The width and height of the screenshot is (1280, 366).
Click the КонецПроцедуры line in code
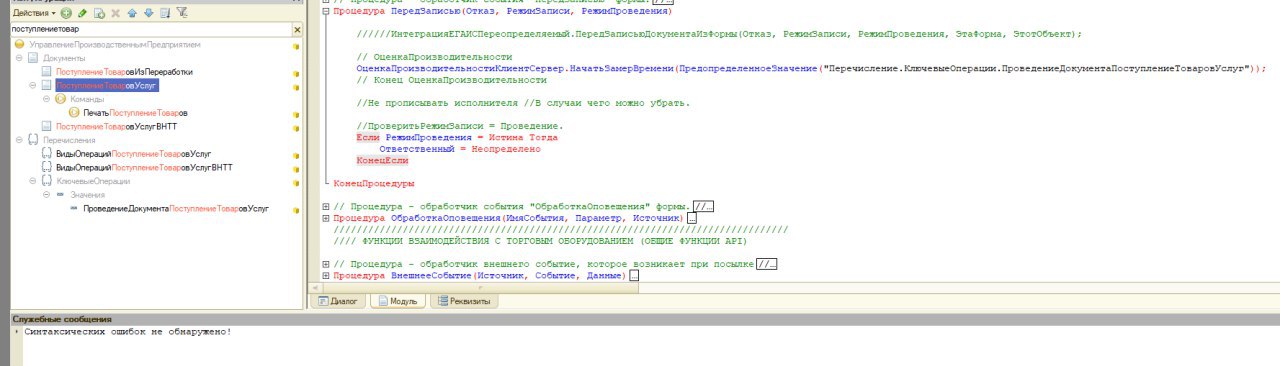click(x=374, y=184)
